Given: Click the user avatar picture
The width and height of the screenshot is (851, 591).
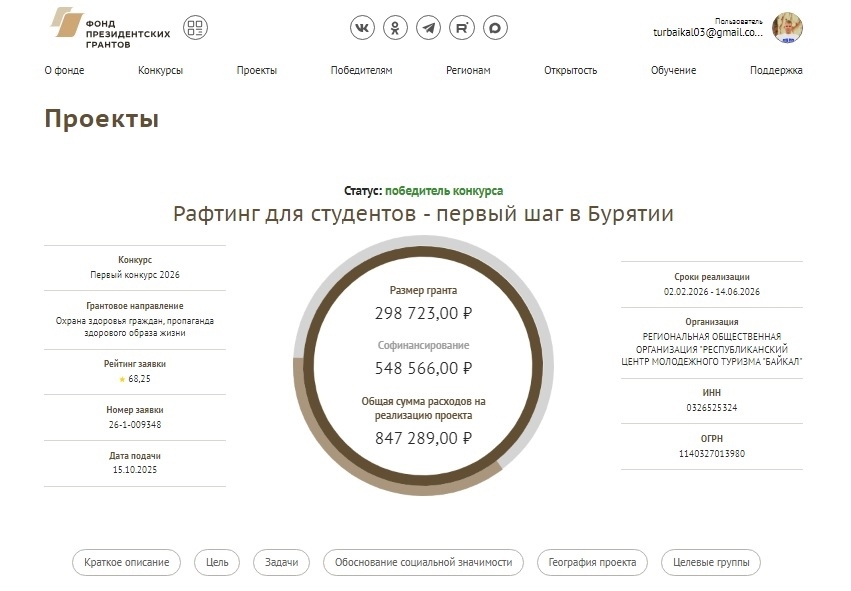Looking at the screenshot, I should point(787,27).
